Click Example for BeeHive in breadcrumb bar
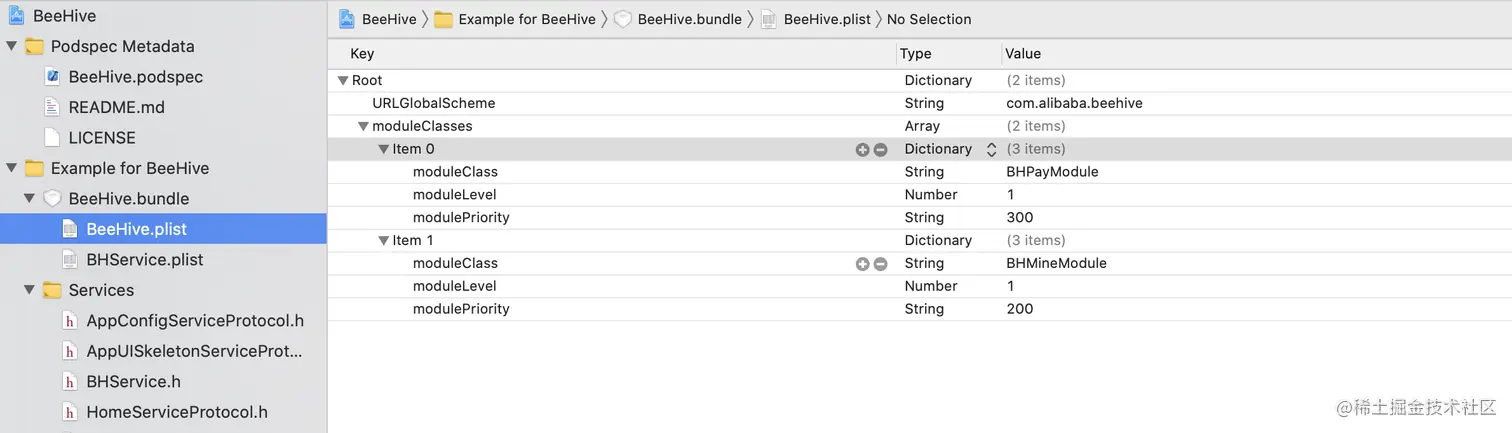This screenshot has width=1512, height=433. 527,19
